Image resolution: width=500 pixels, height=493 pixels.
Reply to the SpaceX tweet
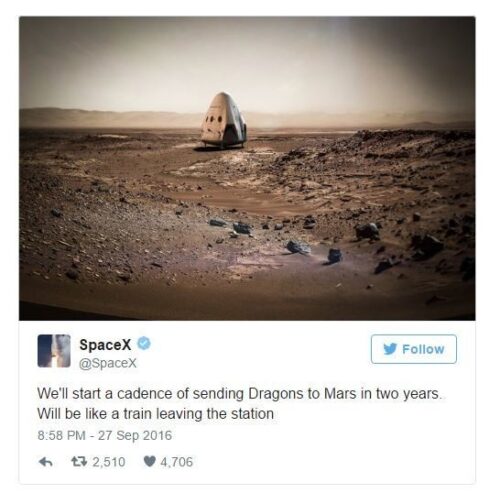(46, 462)
